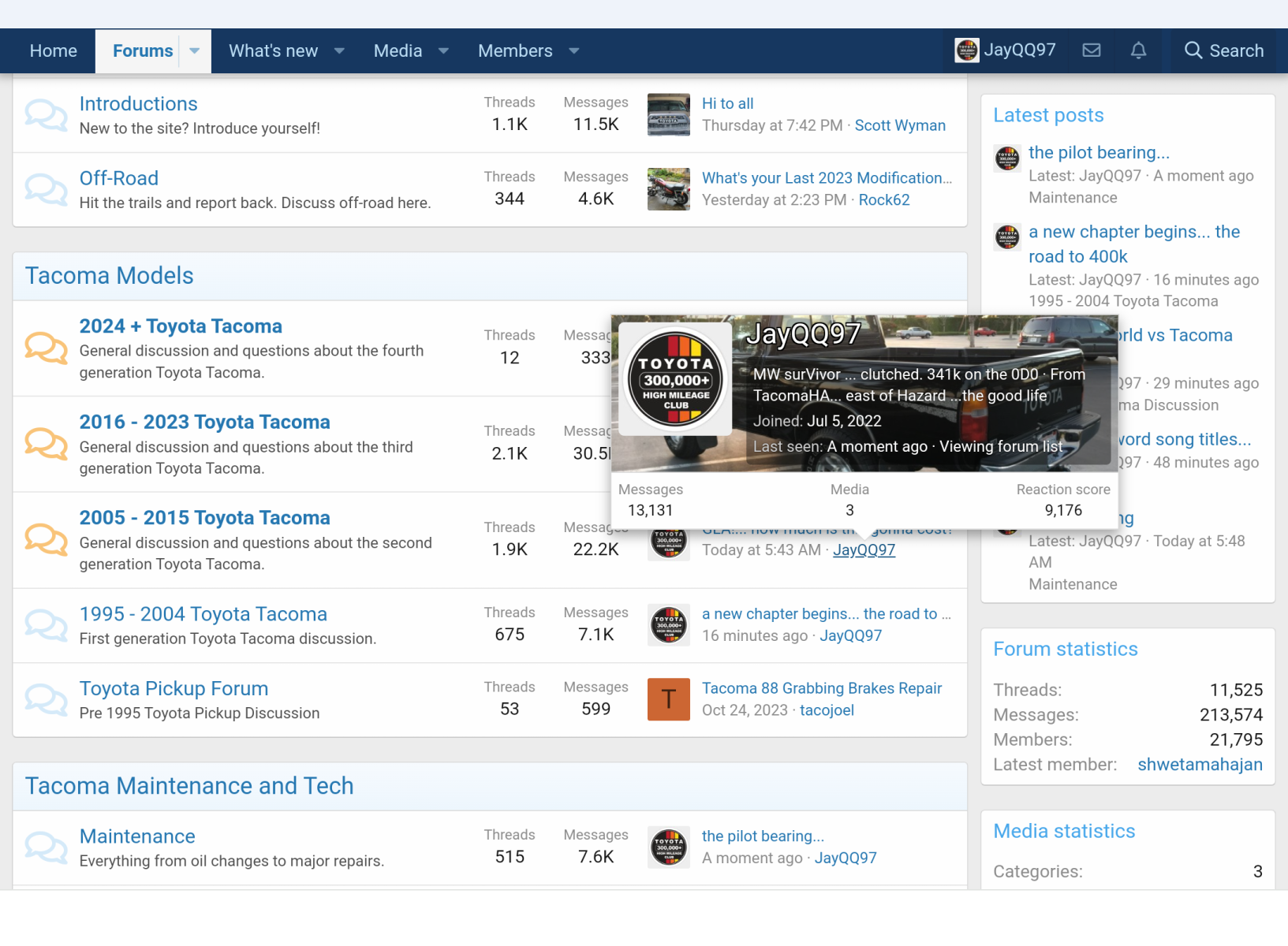
Task: Open 'What's your Last 2023 Modification' thread
Action: [x=827, y=178]
